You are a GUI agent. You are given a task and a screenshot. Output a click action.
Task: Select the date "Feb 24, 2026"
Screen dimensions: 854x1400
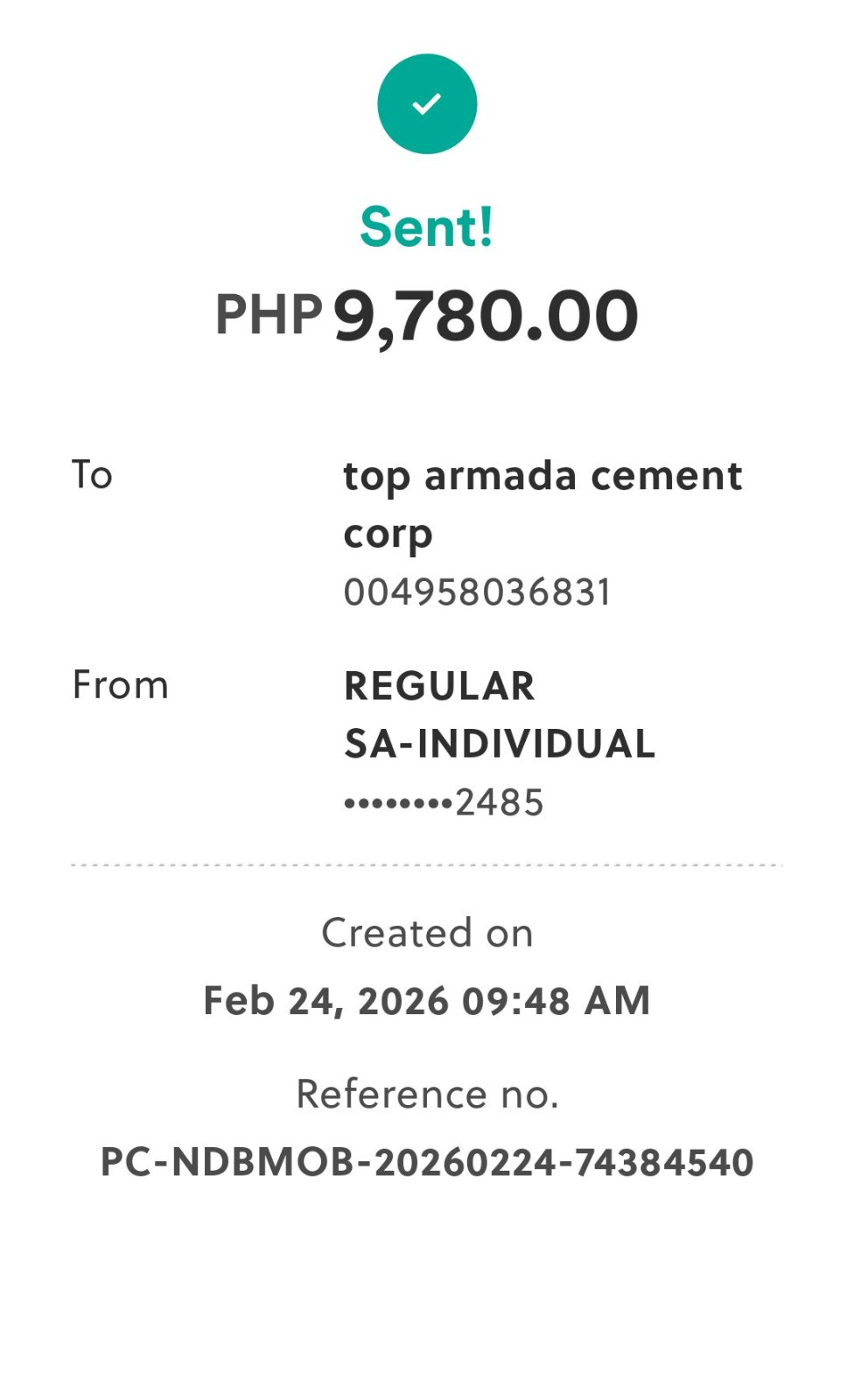(325, 1001)
